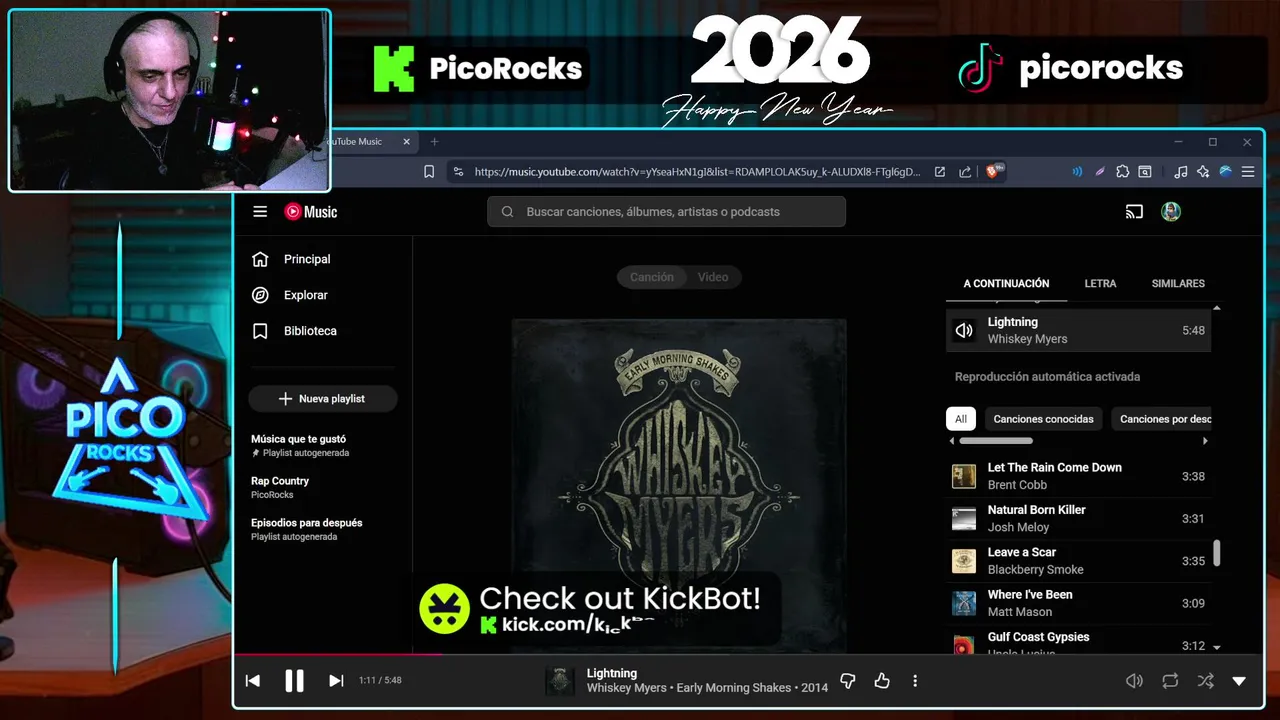
Task: Click the Brave Shields lion icon
Action: [x=995, y=172]
